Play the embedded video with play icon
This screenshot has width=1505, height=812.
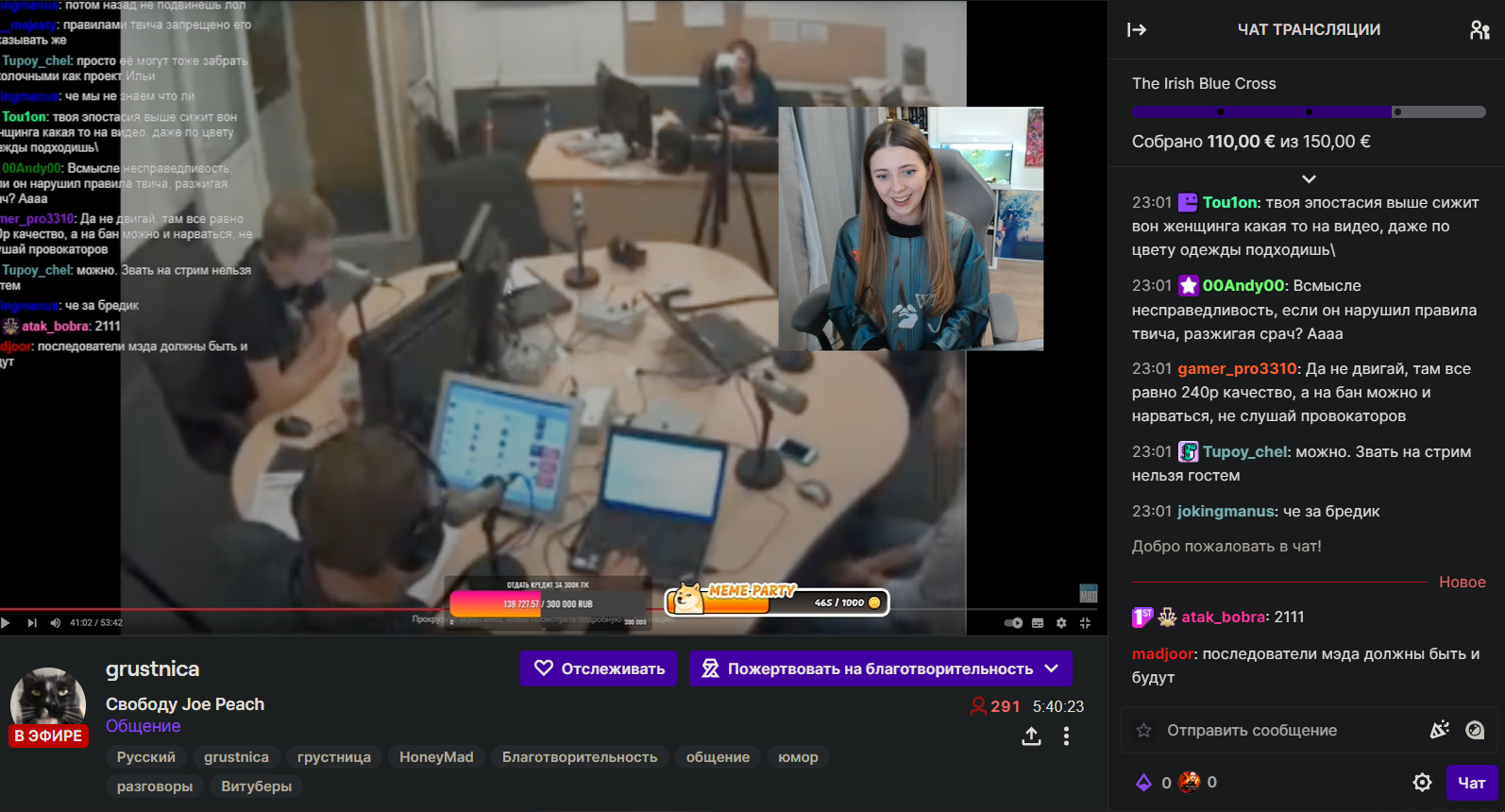(6, 623)
